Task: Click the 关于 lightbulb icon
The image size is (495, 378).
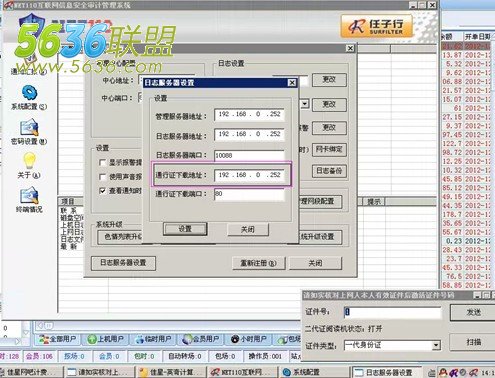Action: click(x=29, y=161)
